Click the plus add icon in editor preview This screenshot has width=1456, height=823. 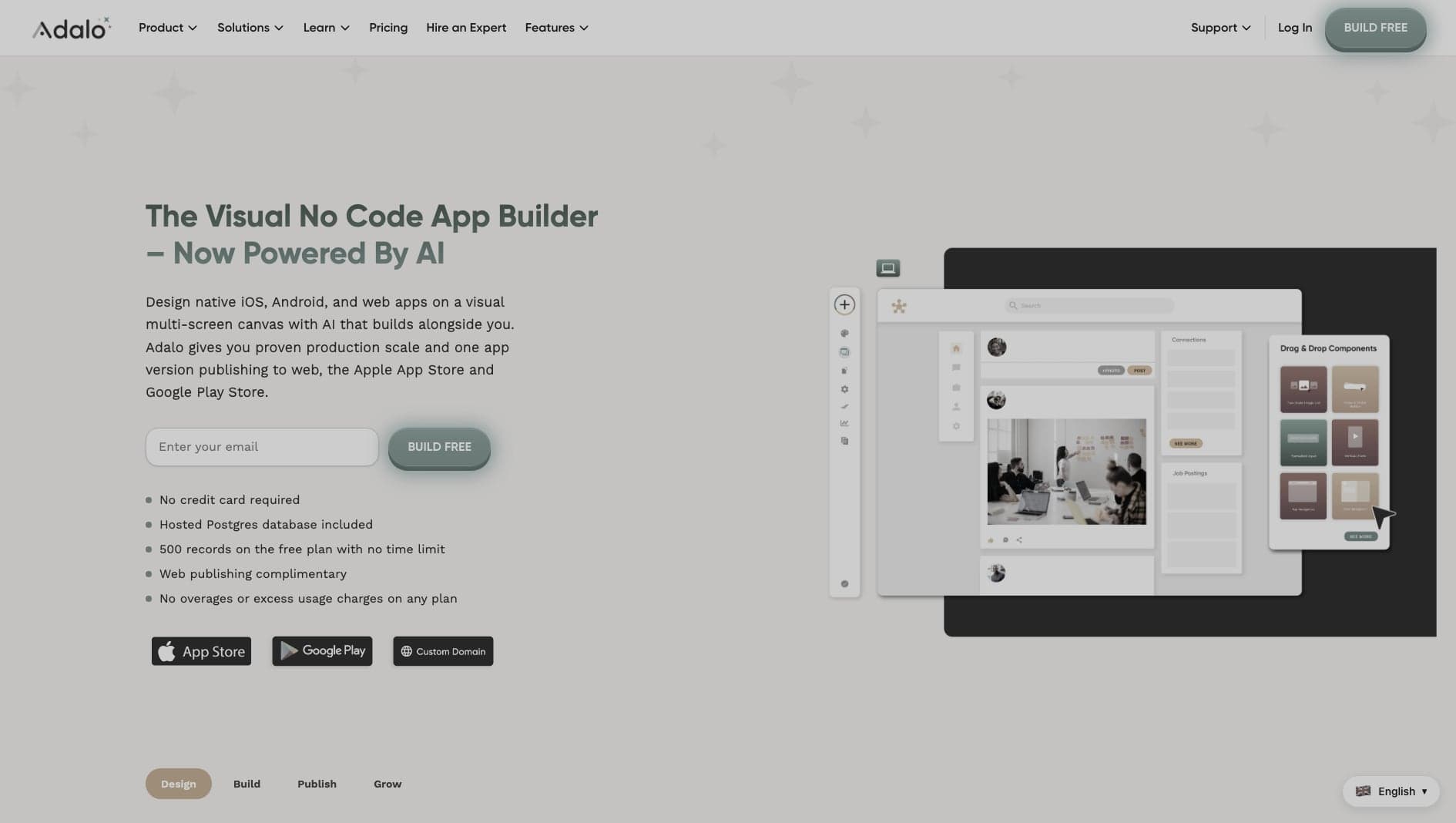(844, 304)
